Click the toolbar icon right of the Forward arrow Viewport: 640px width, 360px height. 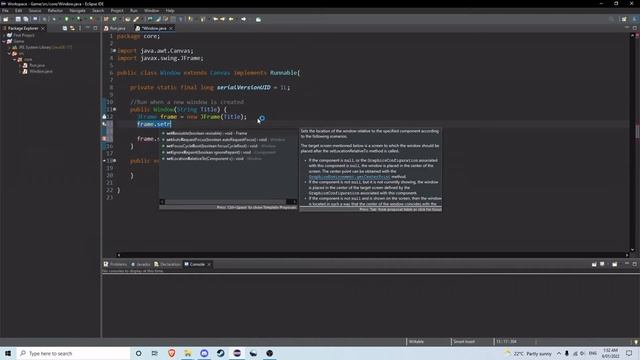[258, 19]
